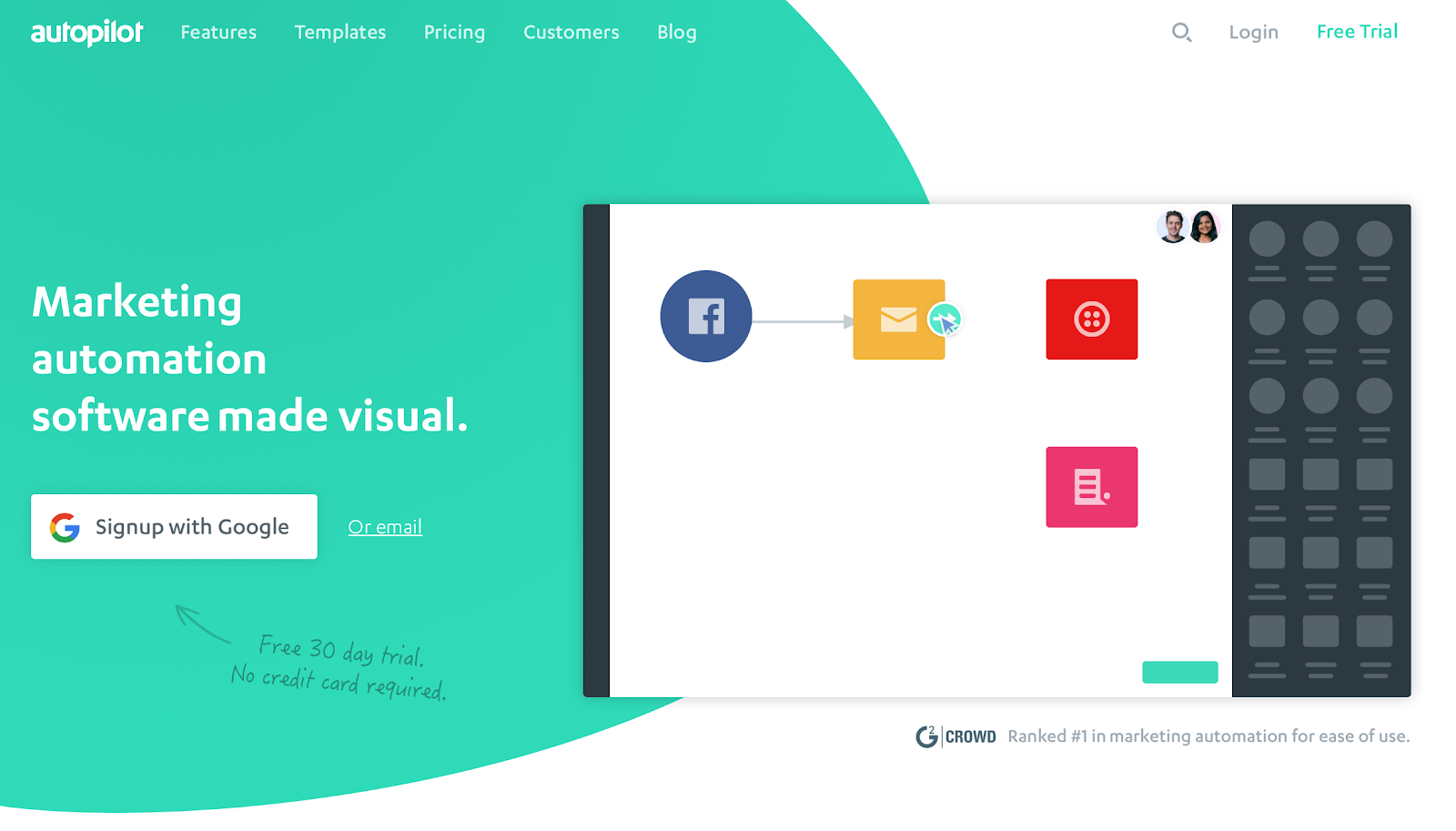Image resolution: width=1456 pixels, height=831 pixels.
Task: Click the male user avatar
Action: 1173,227
